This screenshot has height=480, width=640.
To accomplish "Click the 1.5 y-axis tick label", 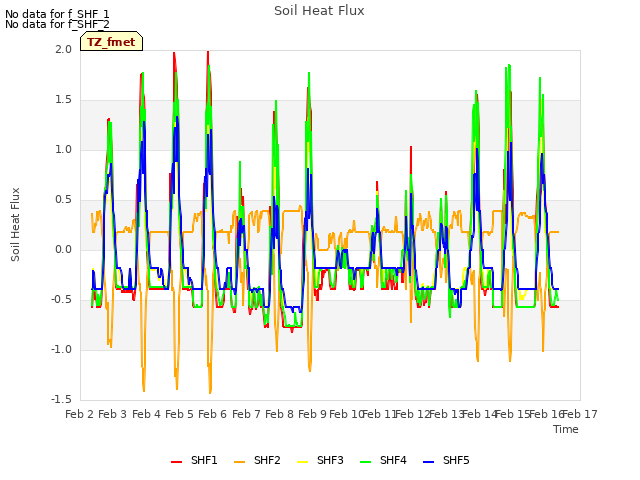I will [x=63, y=100].
